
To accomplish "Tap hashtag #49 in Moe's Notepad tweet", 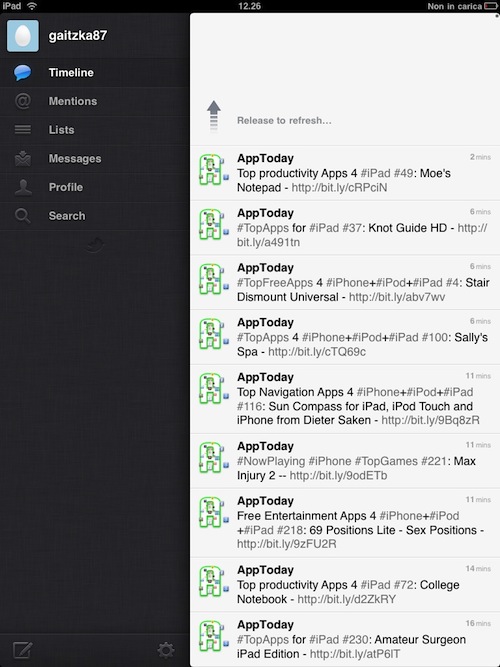I will pyautogui.click(x=403, y=173).
